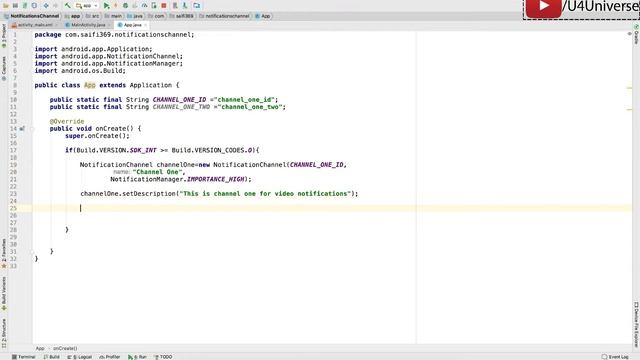Click the app module breadcrumb
Viewport: 640px width, 360px height.
73,16
